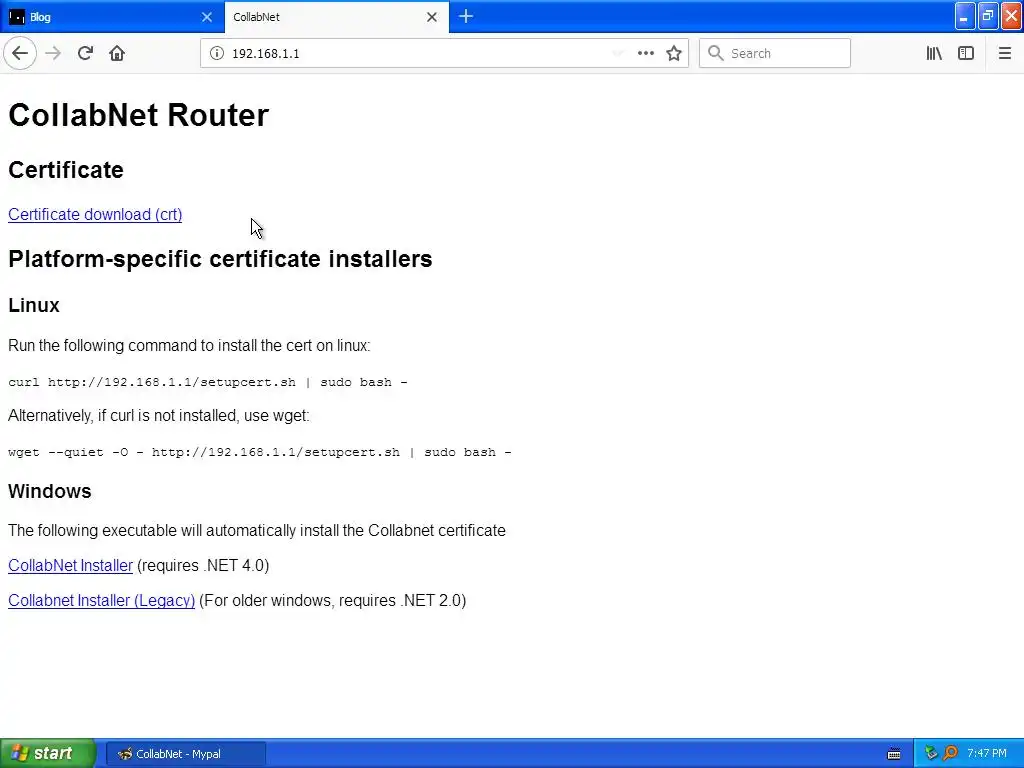
Task: Open the CollabNet Installer link
Action: point(71,565)
